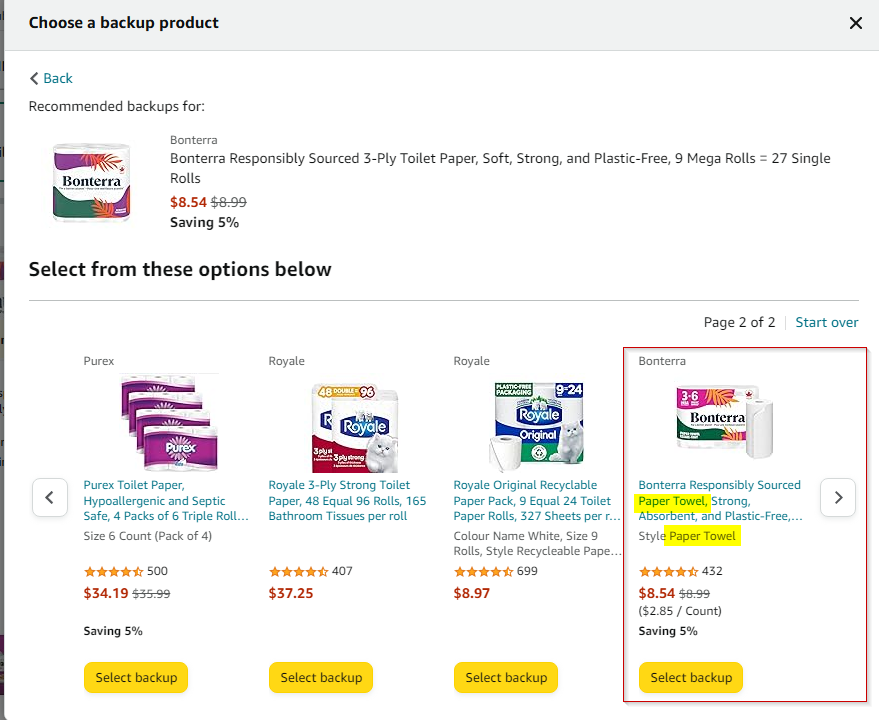The width and height of the screenshot is (879, 720).
Task: Click the next carousel arrow
Action: [x=838, y=497]
